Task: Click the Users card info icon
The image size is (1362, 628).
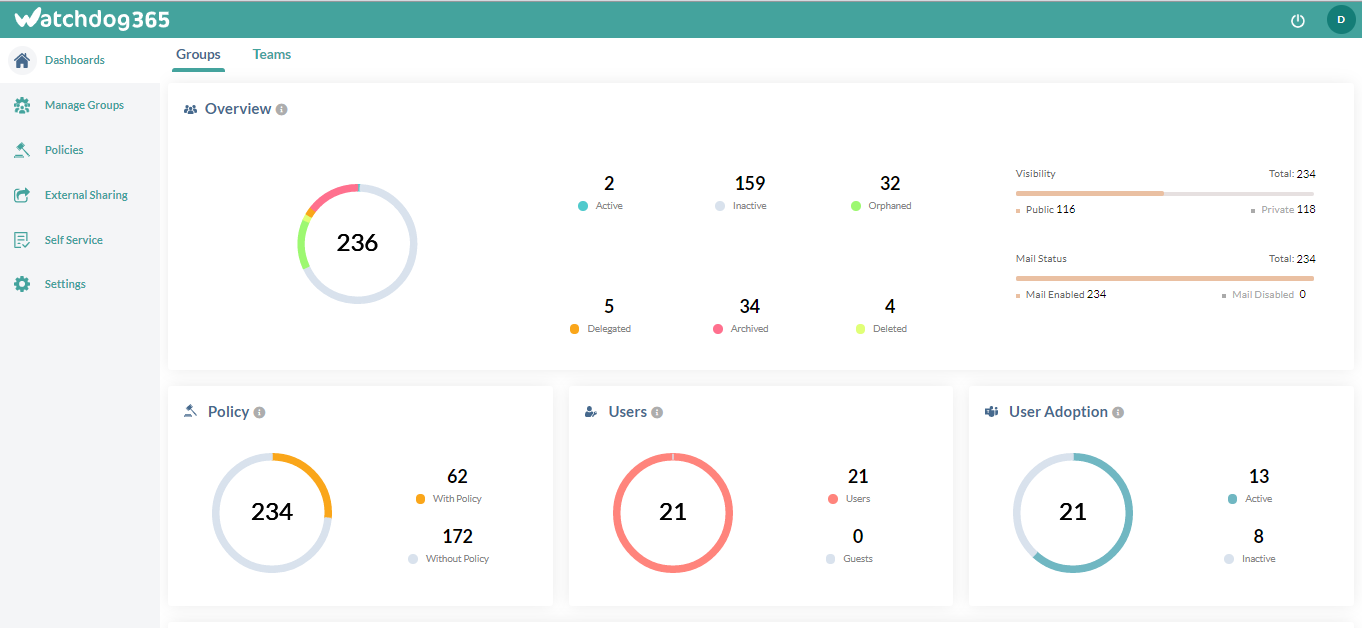Action: (657, 412)
